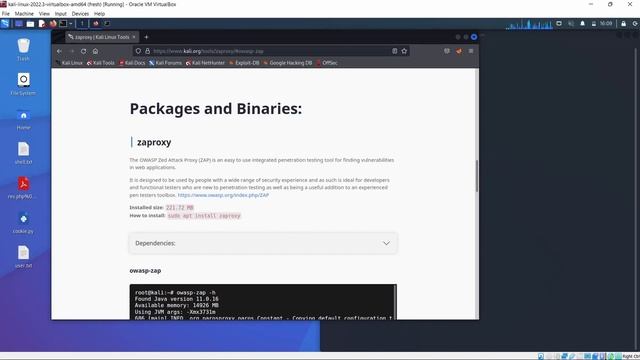Expand the terminal launcher dropdown arrow
Screen dimensions: 640x360
pyautogui.click(x=71, y=24)
